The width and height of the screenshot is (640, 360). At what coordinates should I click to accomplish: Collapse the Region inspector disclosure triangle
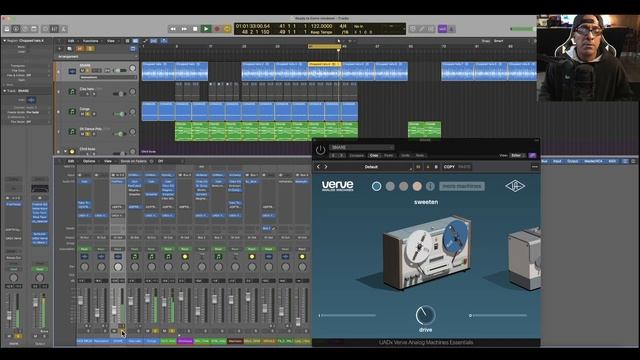(4, 41)
